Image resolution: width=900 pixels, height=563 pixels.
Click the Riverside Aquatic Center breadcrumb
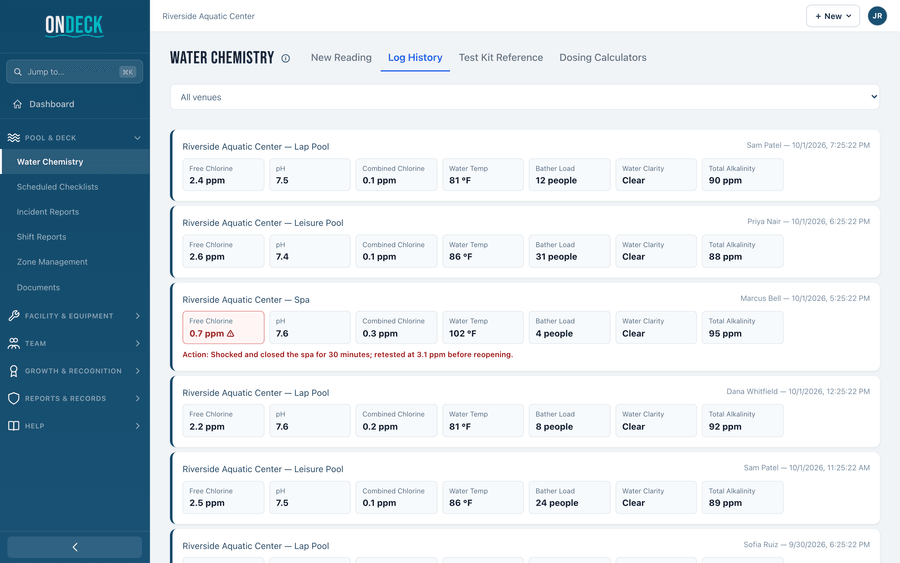coord(208,16)
